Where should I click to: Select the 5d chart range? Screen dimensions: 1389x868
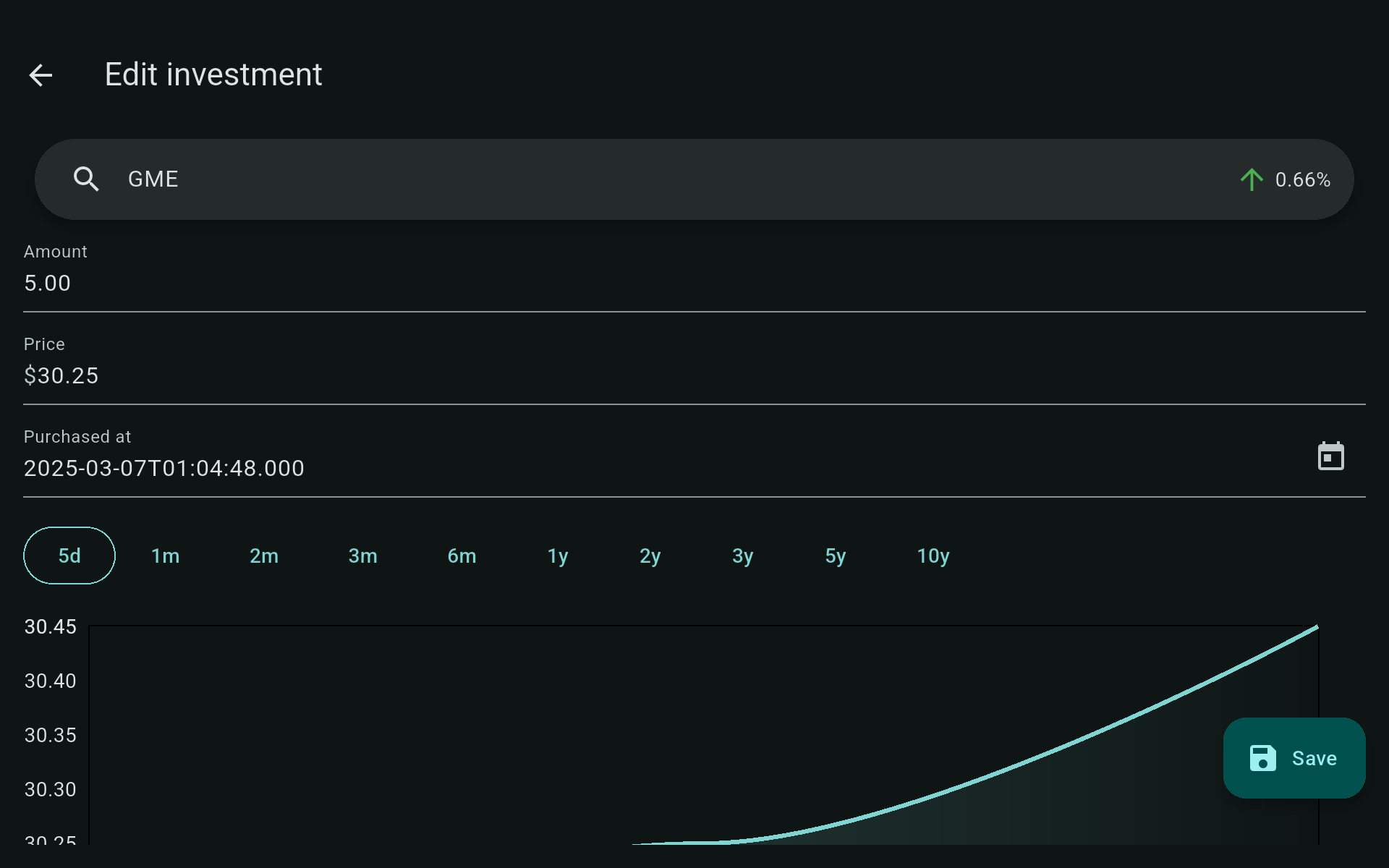(69, 556)
